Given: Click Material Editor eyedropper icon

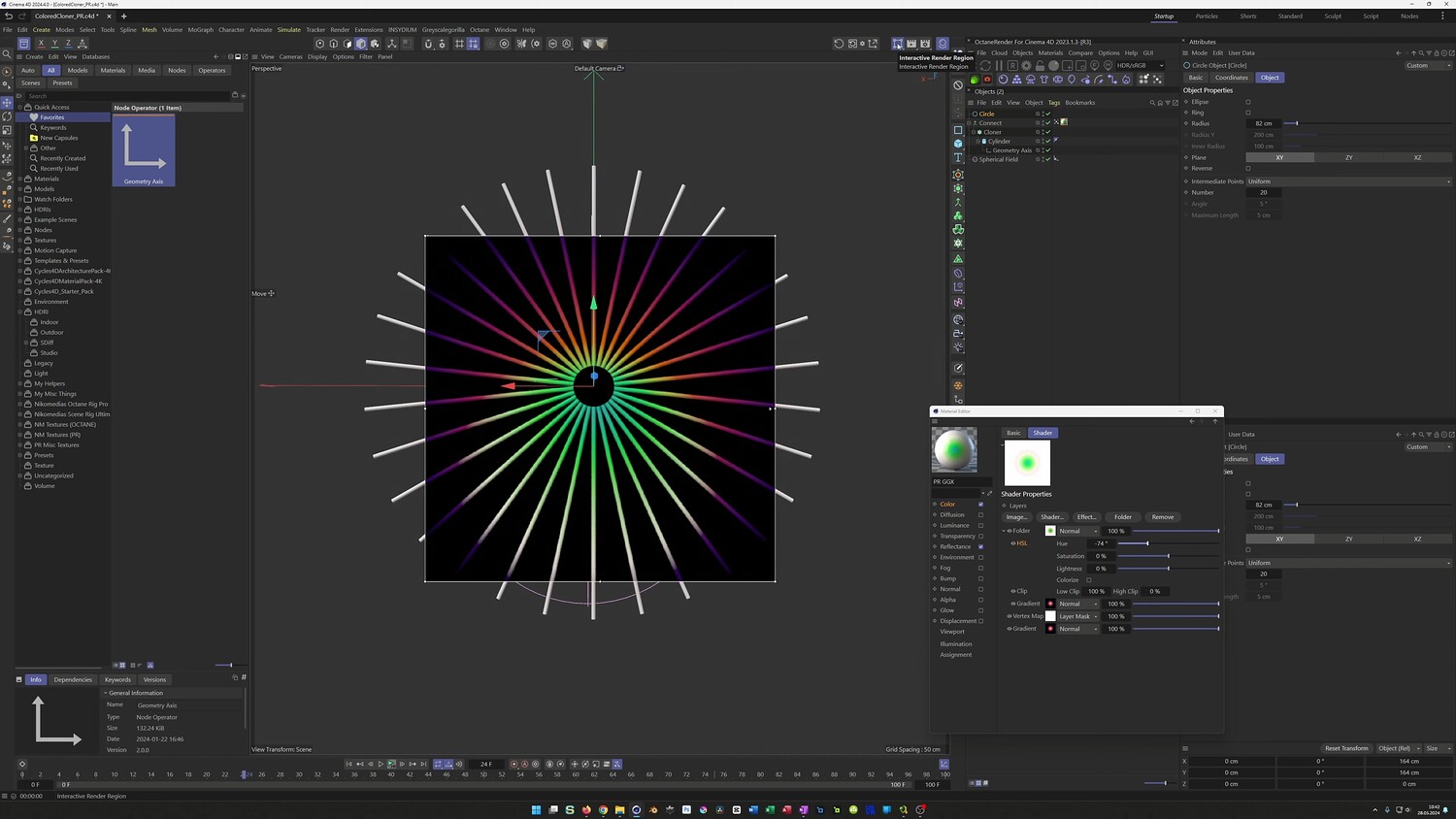Looking at the screenshot, I should pyautogui.click(x=990, y=493).
